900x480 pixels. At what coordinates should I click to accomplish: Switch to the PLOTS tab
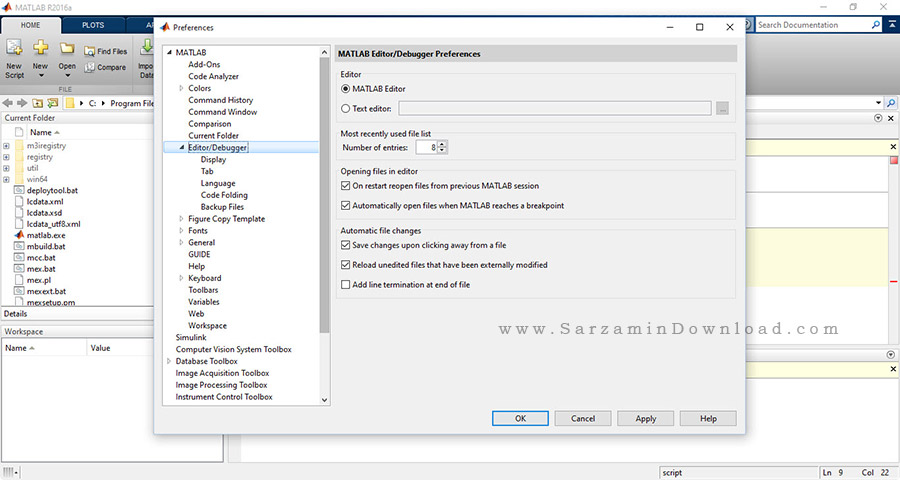point(93,25)
